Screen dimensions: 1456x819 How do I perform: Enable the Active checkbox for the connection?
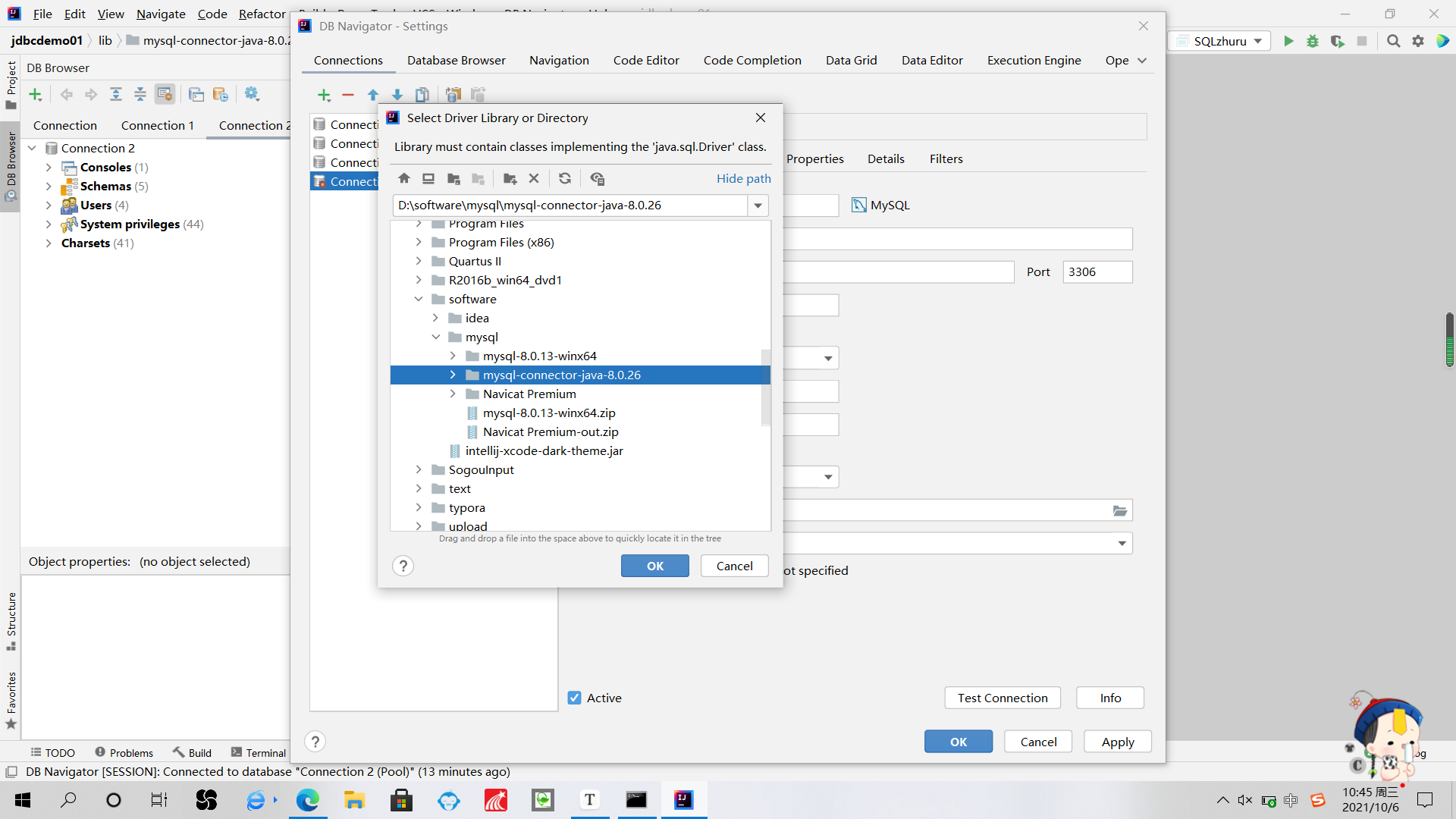pyautogui.click(x=575, y=698)
